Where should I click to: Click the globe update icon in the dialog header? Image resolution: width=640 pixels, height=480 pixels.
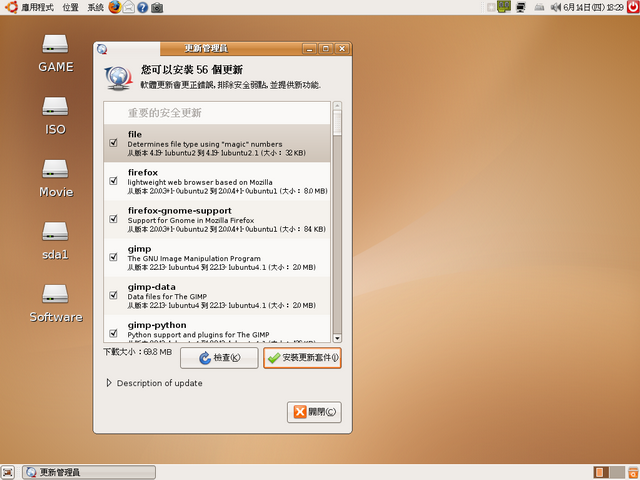[118, 78]
